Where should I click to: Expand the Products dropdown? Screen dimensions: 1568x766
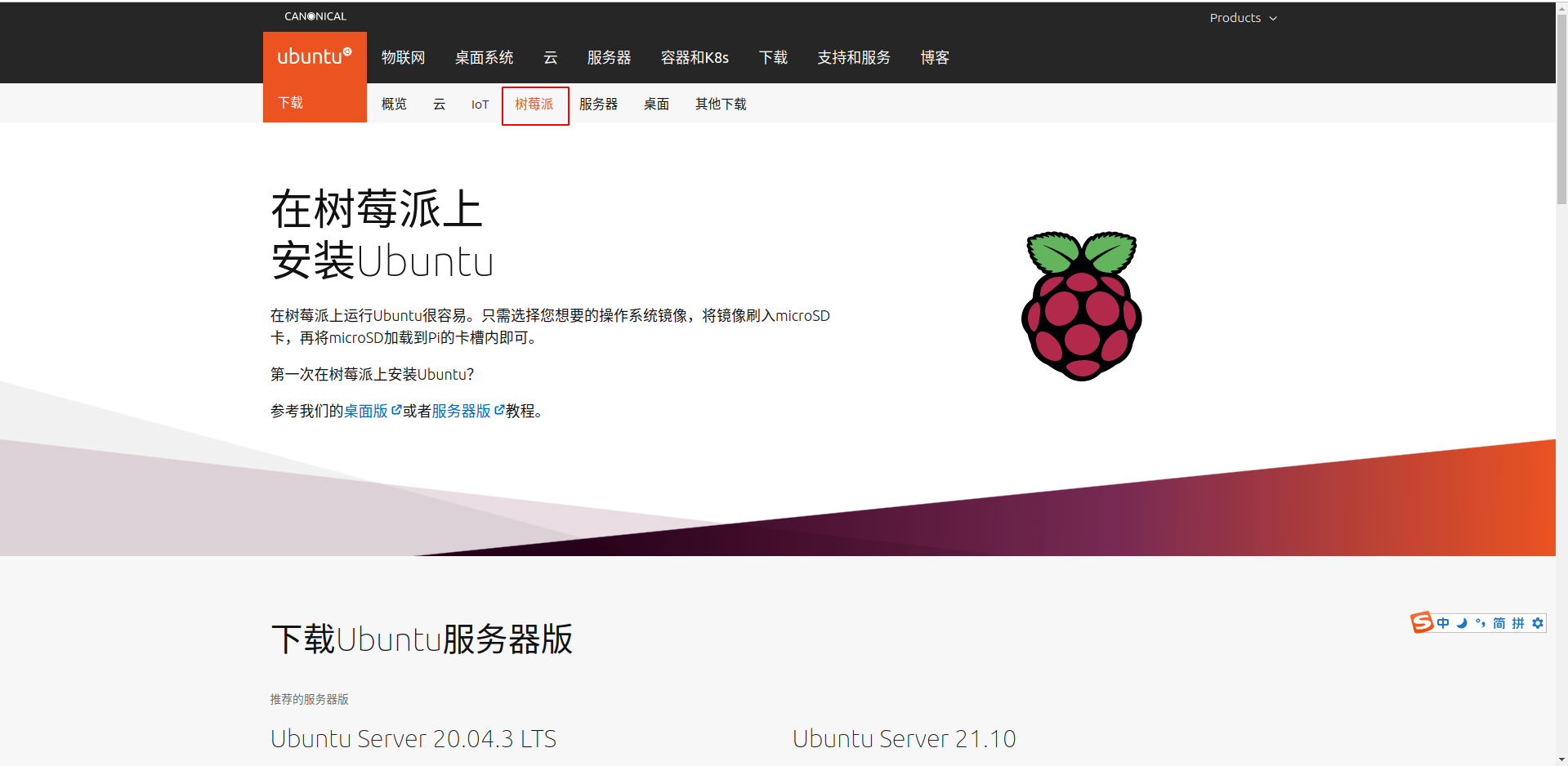[x=1243, y=17]
